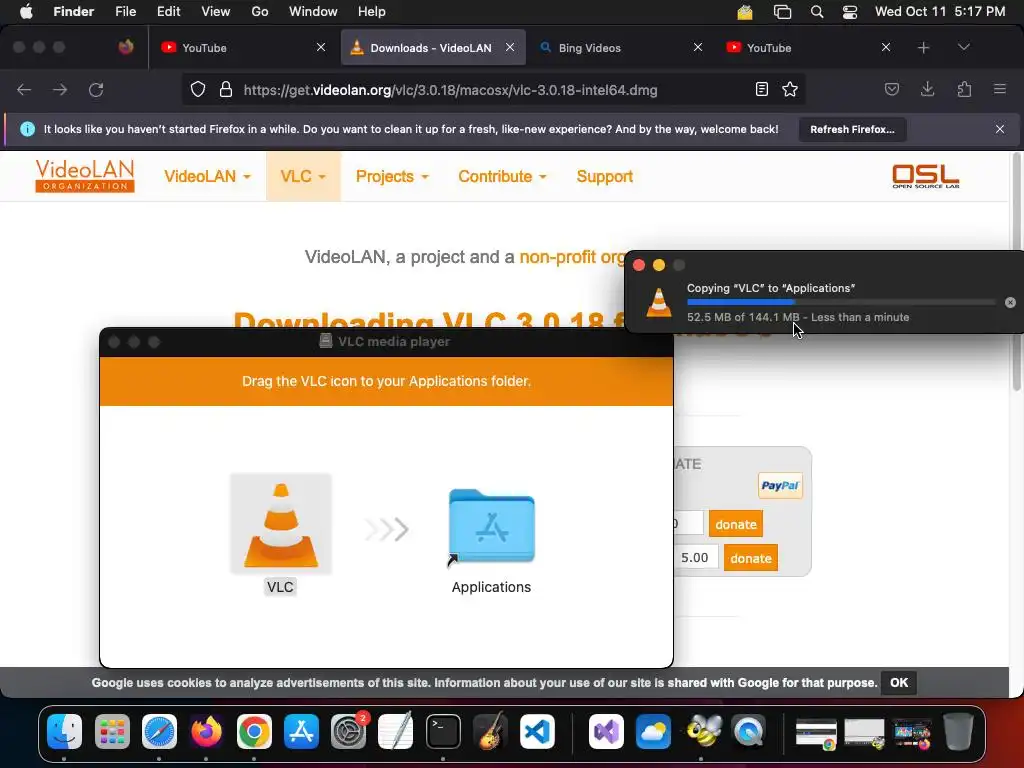Open Firefox hamburger application menu

[x=1000, y=89]
